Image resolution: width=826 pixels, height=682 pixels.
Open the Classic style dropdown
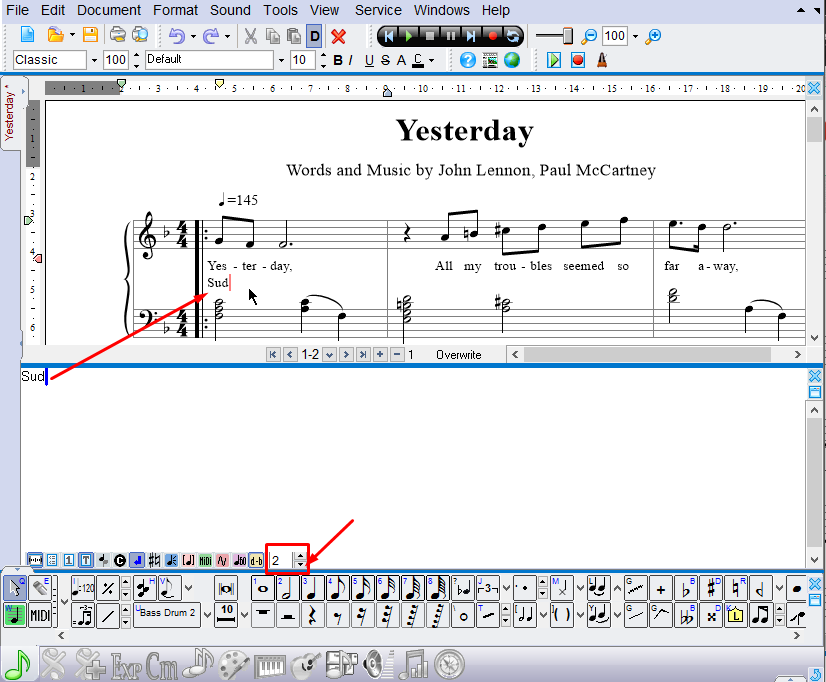[x=94, y=60]
